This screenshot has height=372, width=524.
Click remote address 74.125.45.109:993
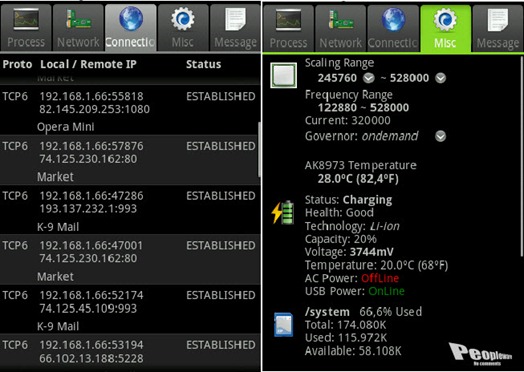(88, 308)
